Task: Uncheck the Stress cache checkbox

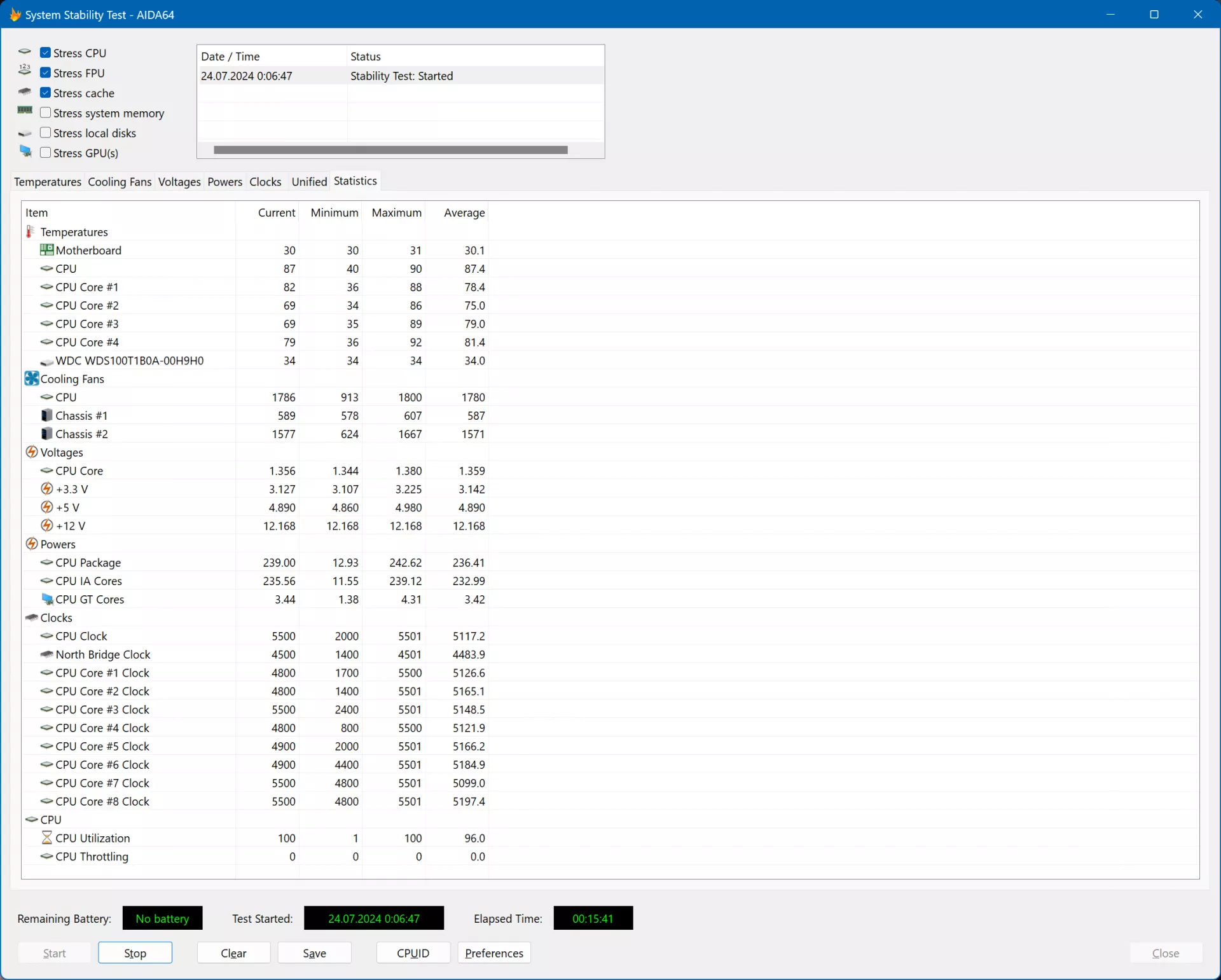Action: [45, 93]
